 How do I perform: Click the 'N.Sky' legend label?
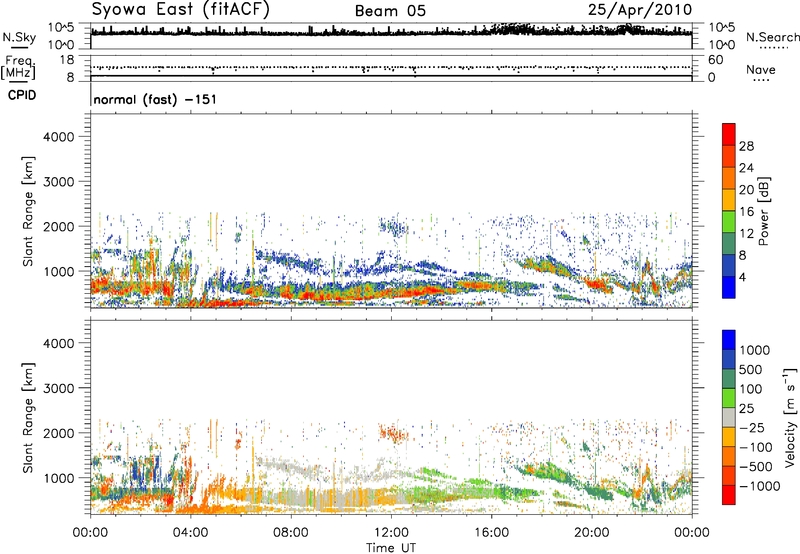tap(19, 37)
